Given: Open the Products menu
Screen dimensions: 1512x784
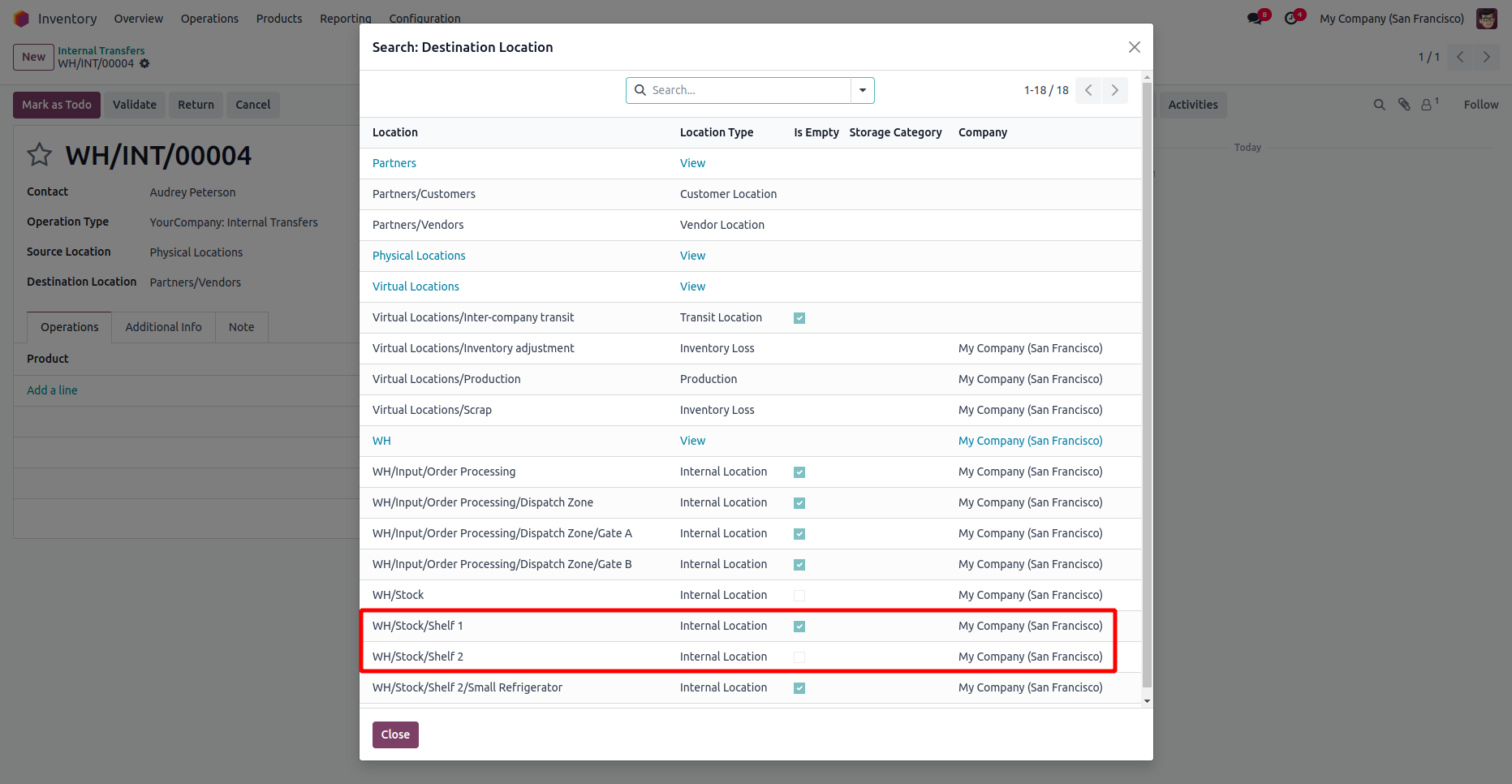Looking at the screenshot, I should coord(279,19).
